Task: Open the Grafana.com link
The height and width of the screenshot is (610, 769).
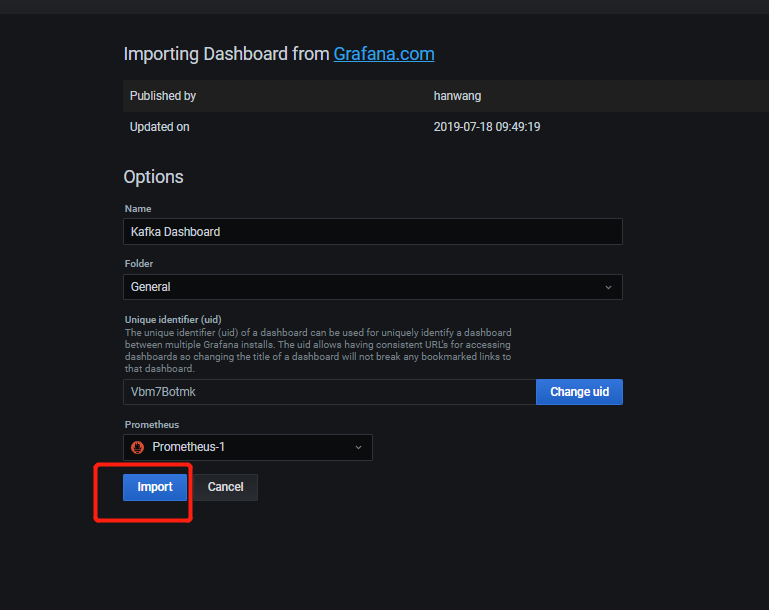Action: point(384,54)
